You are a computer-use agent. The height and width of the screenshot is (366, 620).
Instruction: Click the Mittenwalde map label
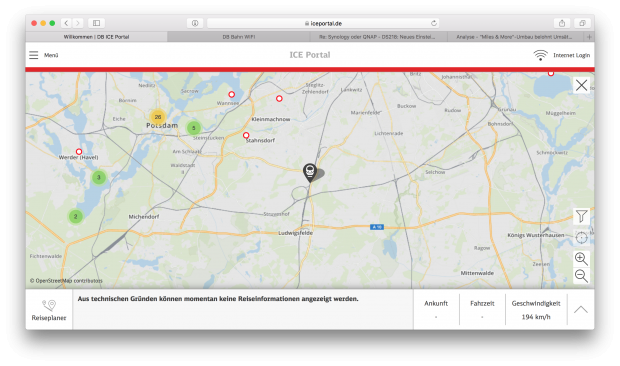pyautogui.click(x=477, y=273)
